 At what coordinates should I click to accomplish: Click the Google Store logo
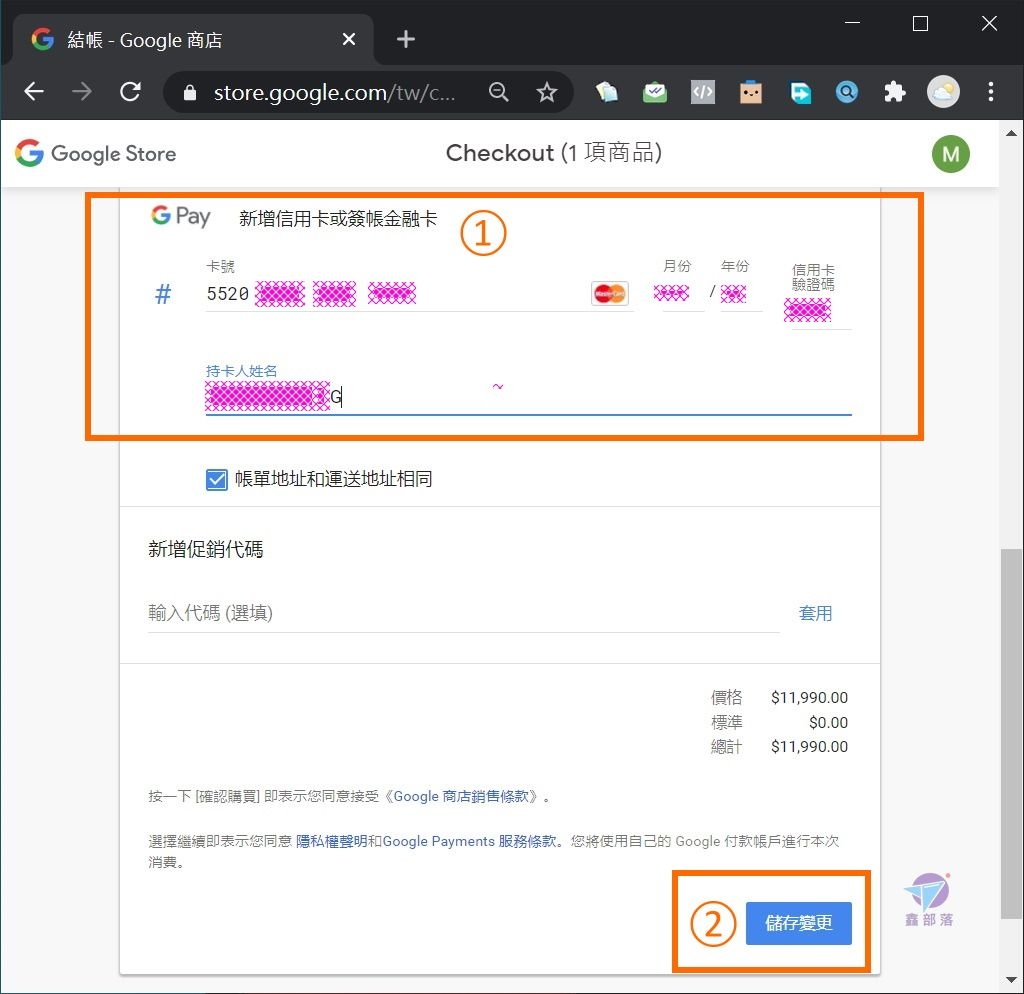coord(95,153)
